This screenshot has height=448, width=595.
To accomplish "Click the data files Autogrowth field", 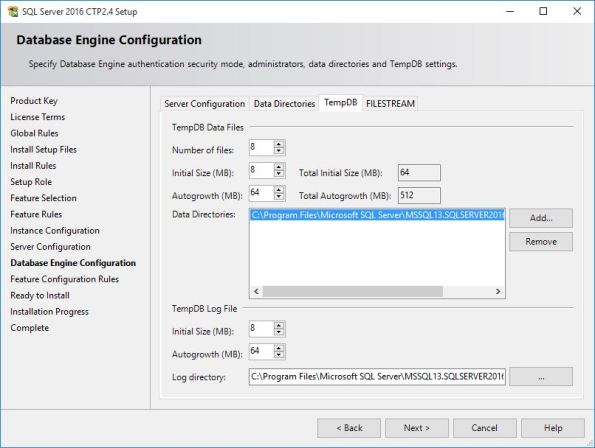I will tap(261, 193).
